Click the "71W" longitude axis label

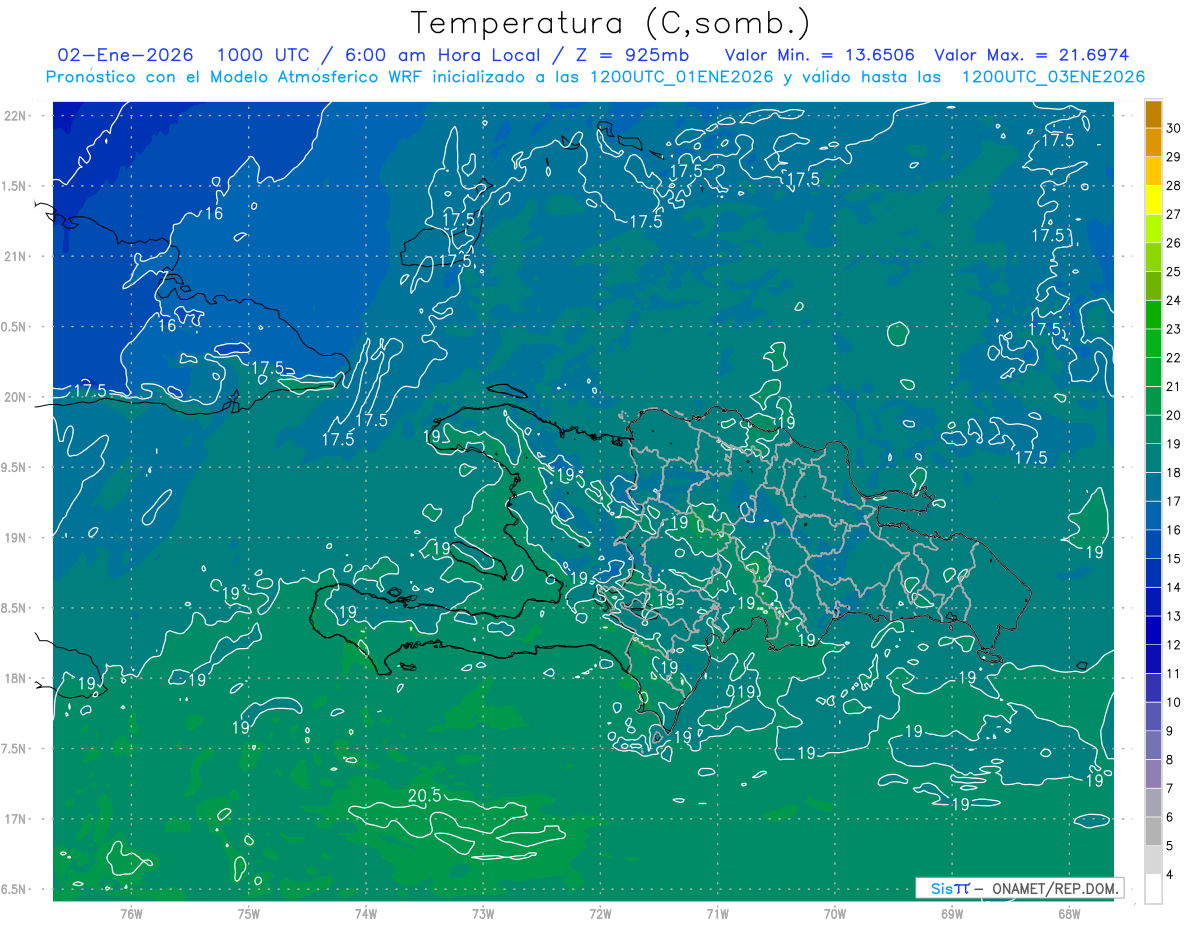coord(717,912)
